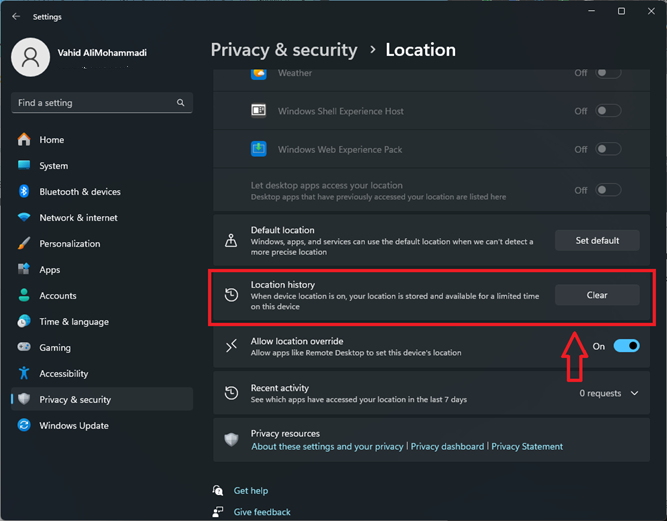Click the Allow location override arrows icon
This screenshot has width=667, height=521.
tap(231, 346)
